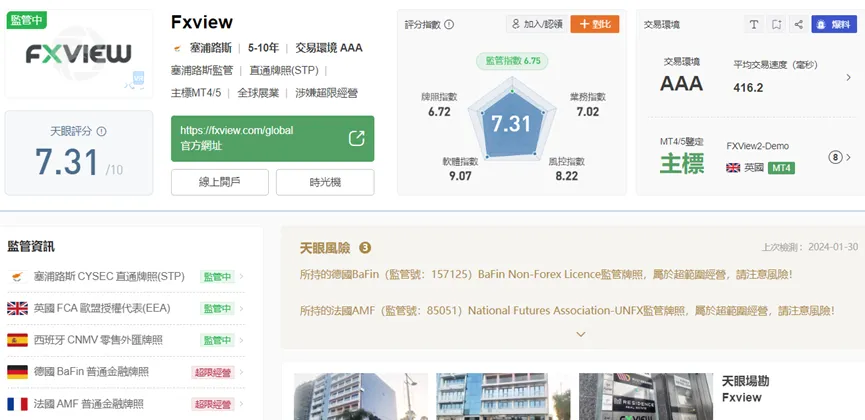Click the AMF 85051 risk warning text
The image size is (865, 420).
click(567, 311)
